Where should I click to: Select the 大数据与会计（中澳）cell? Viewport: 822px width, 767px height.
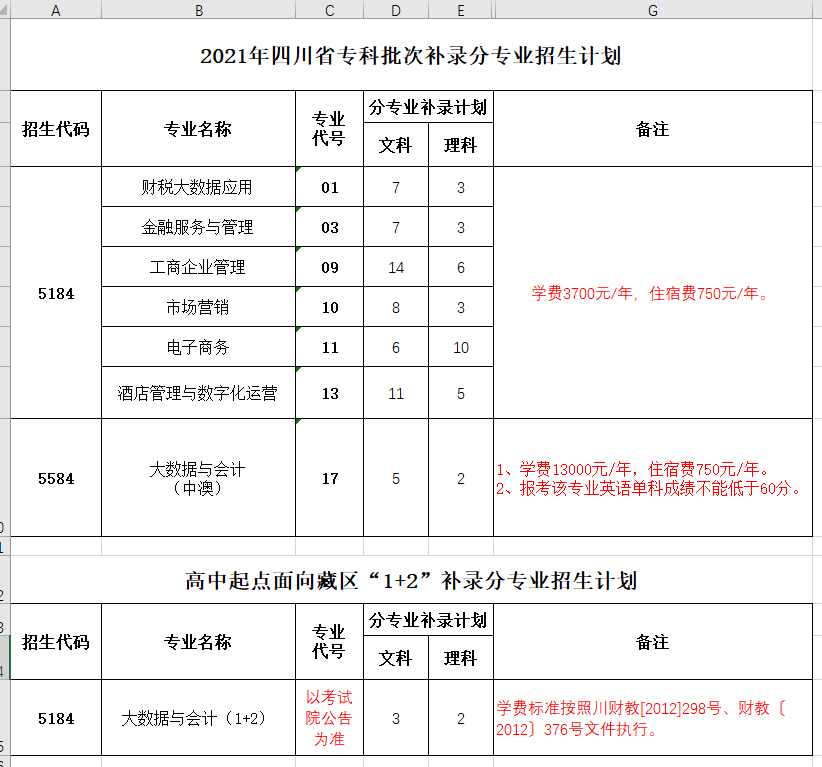(x=198, y=478)
